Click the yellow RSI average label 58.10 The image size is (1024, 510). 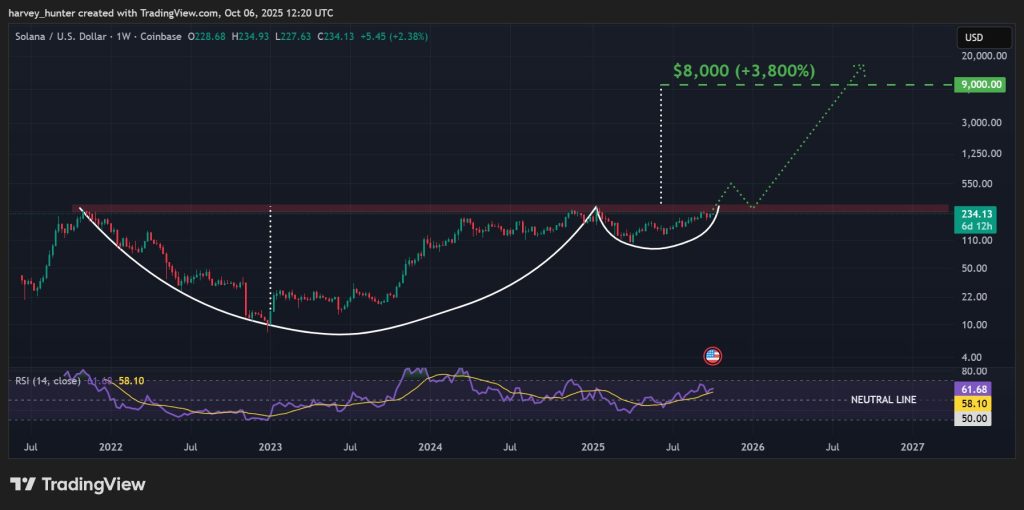[x=975, y=403]
